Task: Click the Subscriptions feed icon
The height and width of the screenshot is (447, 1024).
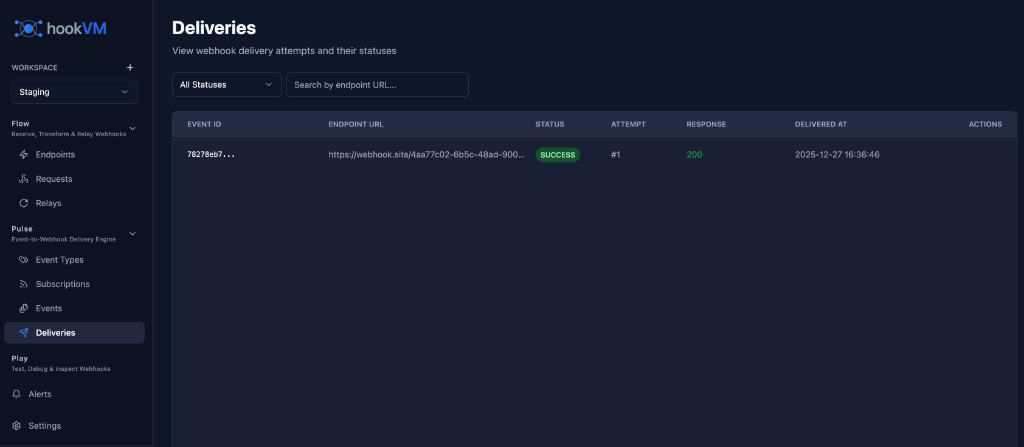Action: [x=24, y=284]
